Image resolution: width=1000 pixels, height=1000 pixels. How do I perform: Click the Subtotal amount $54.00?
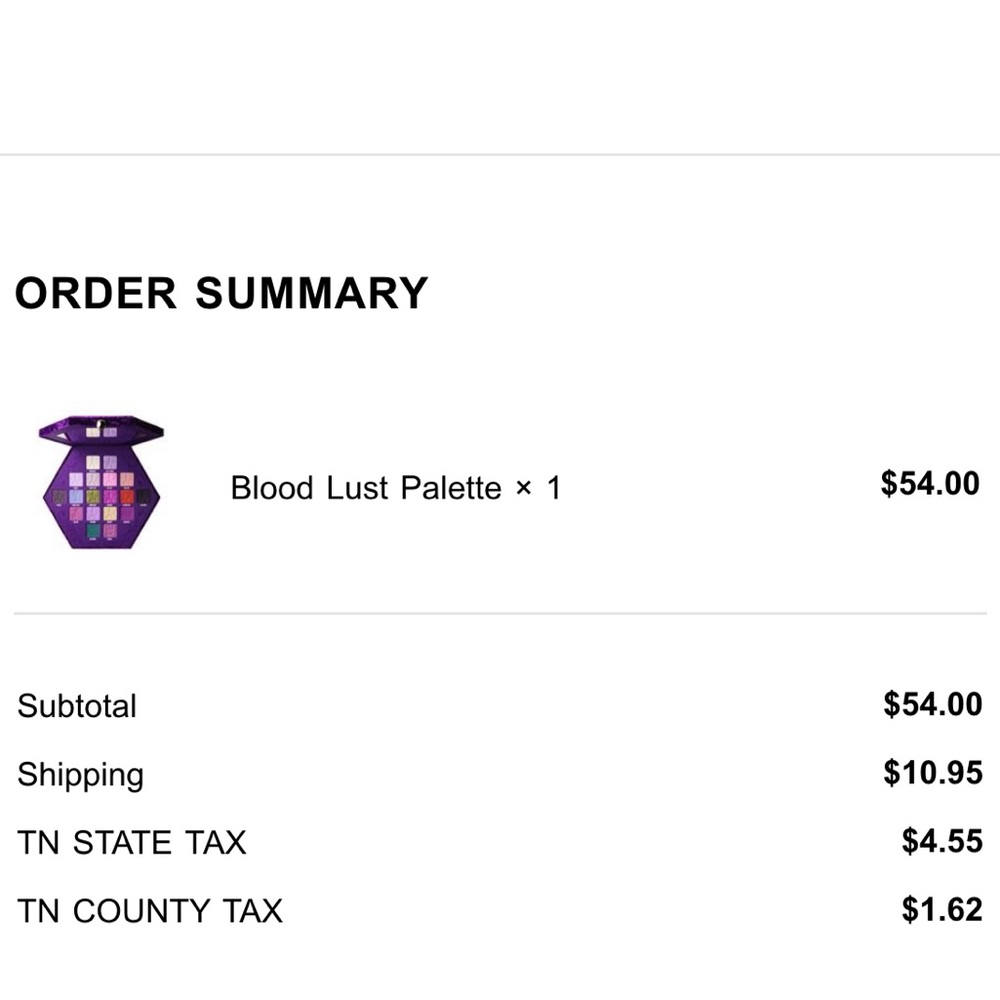(932, 704)
